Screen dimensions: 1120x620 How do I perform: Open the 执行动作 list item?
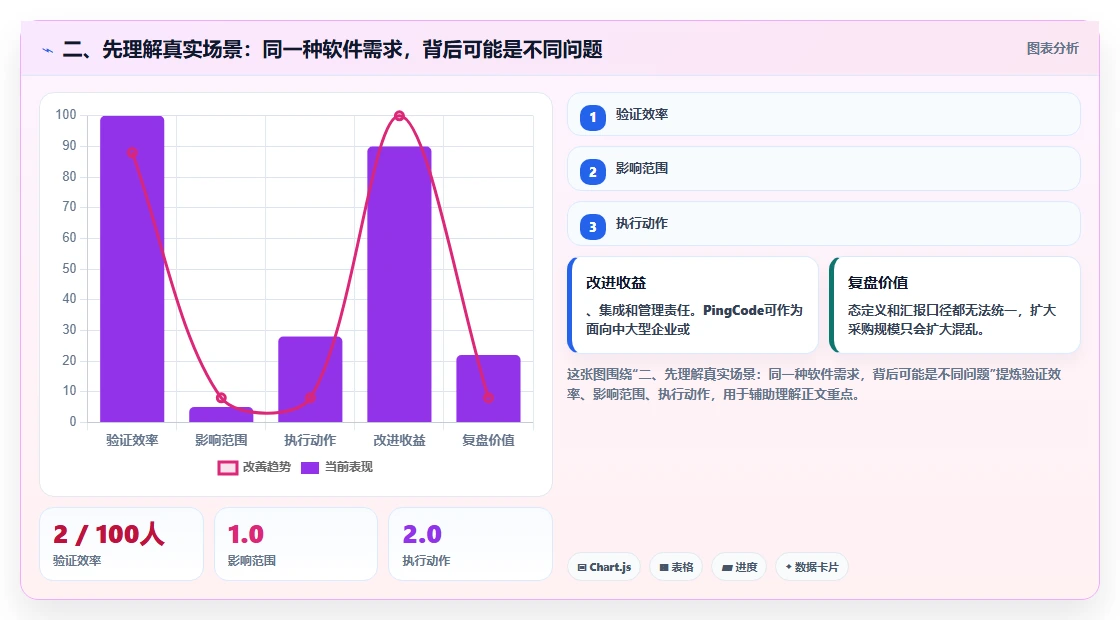click(824, 224)
